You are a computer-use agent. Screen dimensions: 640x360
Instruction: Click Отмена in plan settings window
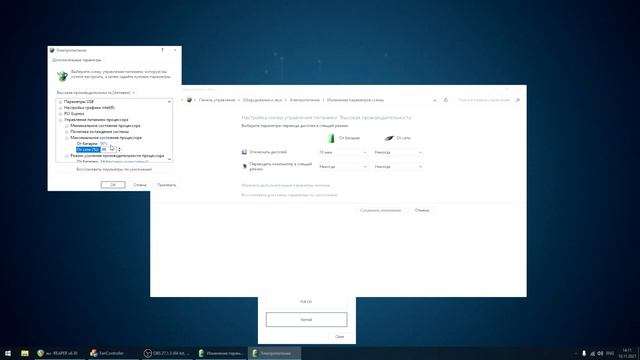tap(422, 210)
